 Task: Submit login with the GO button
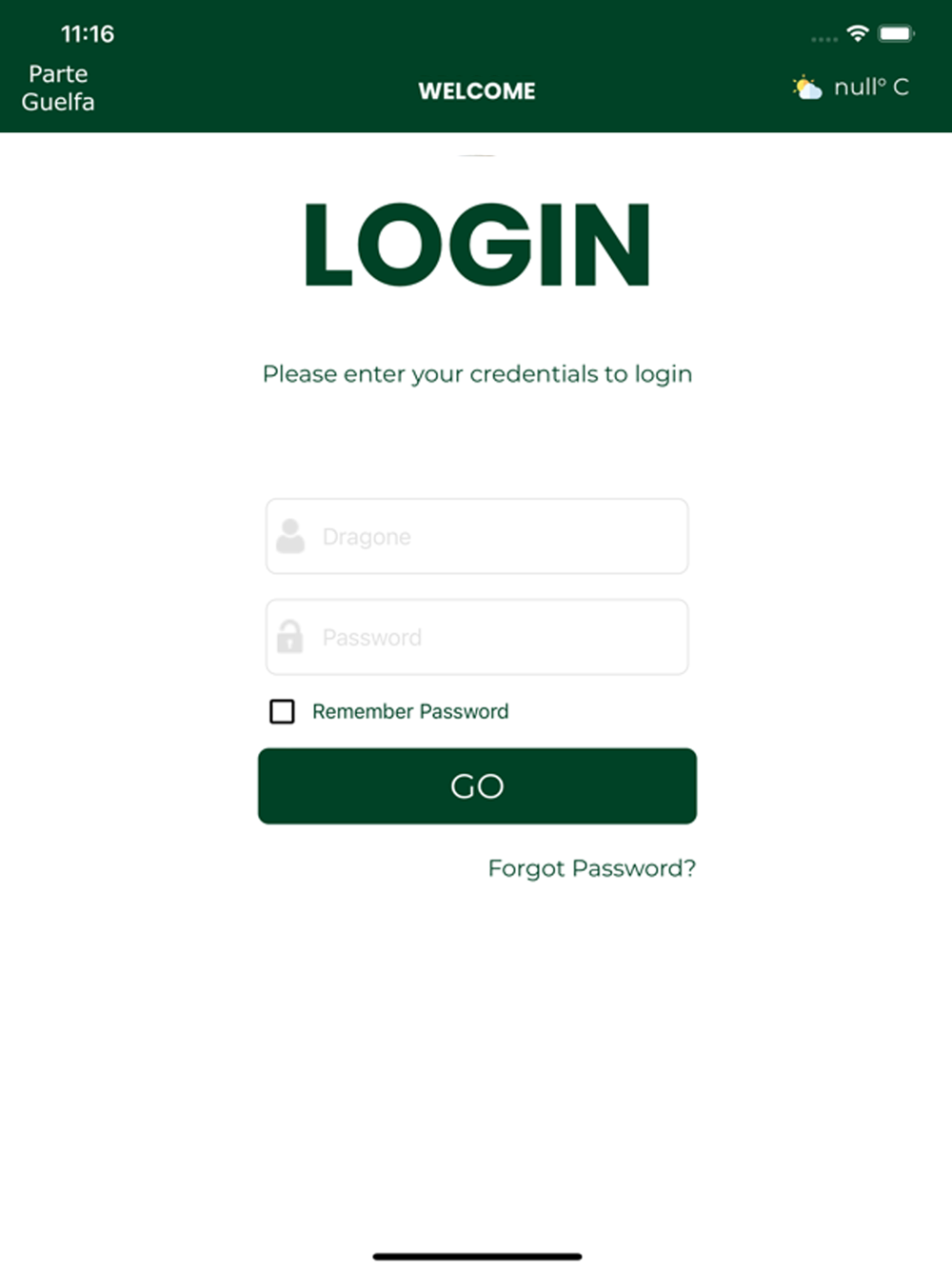477,786
